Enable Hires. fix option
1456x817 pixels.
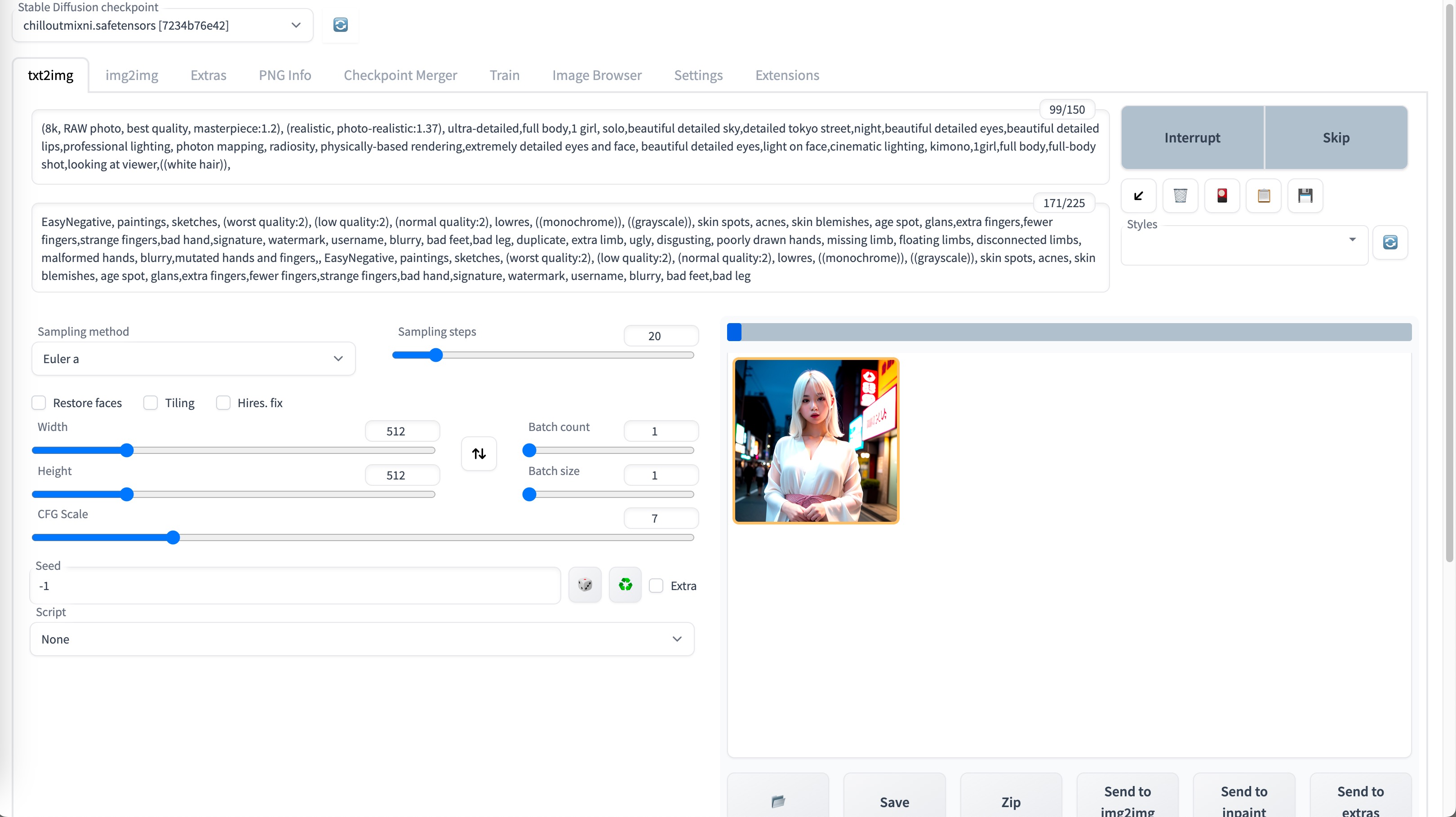223,403
